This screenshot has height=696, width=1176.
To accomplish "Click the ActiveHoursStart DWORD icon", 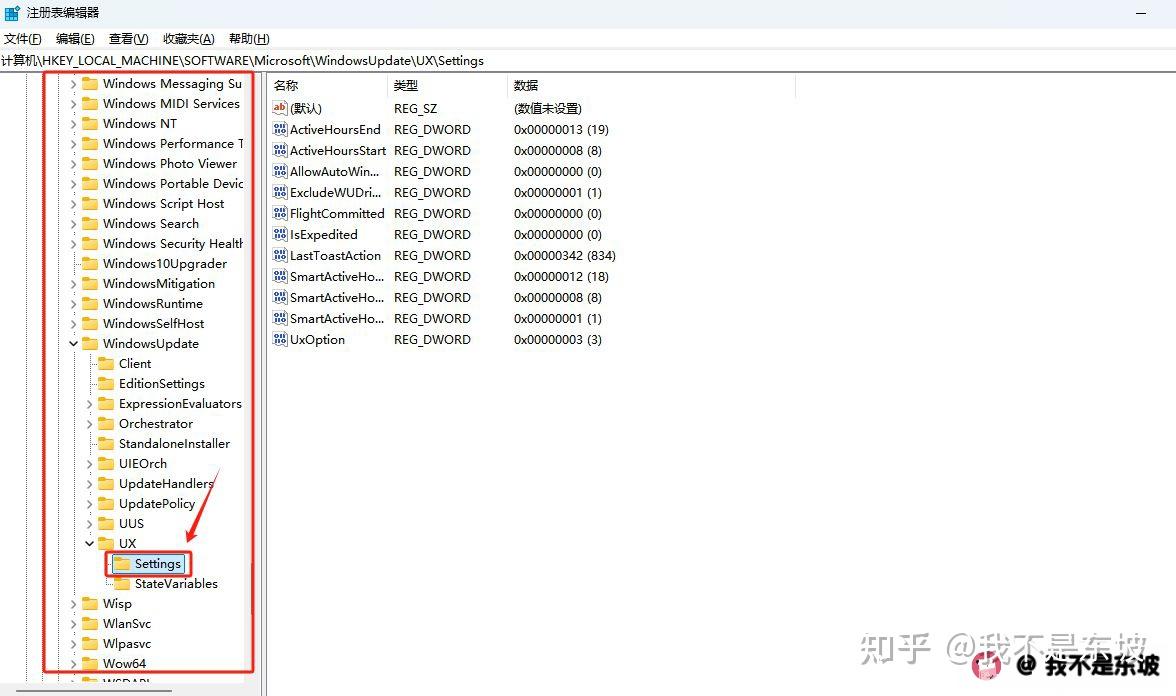I will coord(280,150).
